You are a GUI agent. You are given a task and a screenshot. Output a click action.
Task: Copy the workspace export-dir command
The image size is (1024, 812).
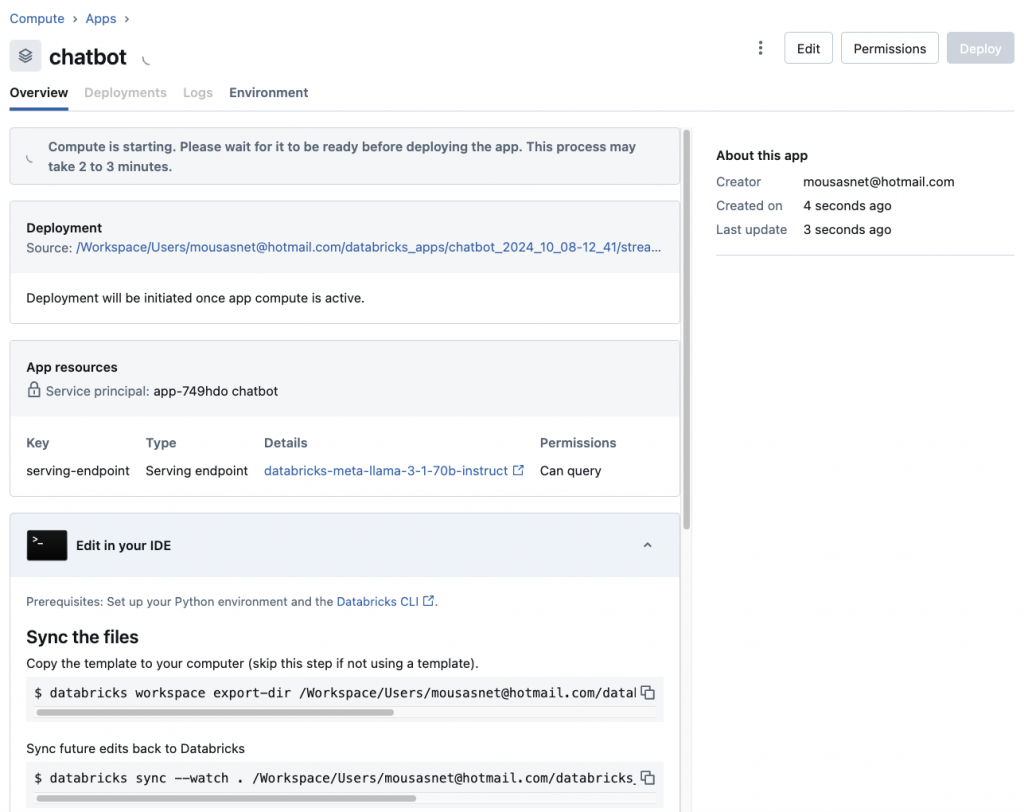click(647, 693)
